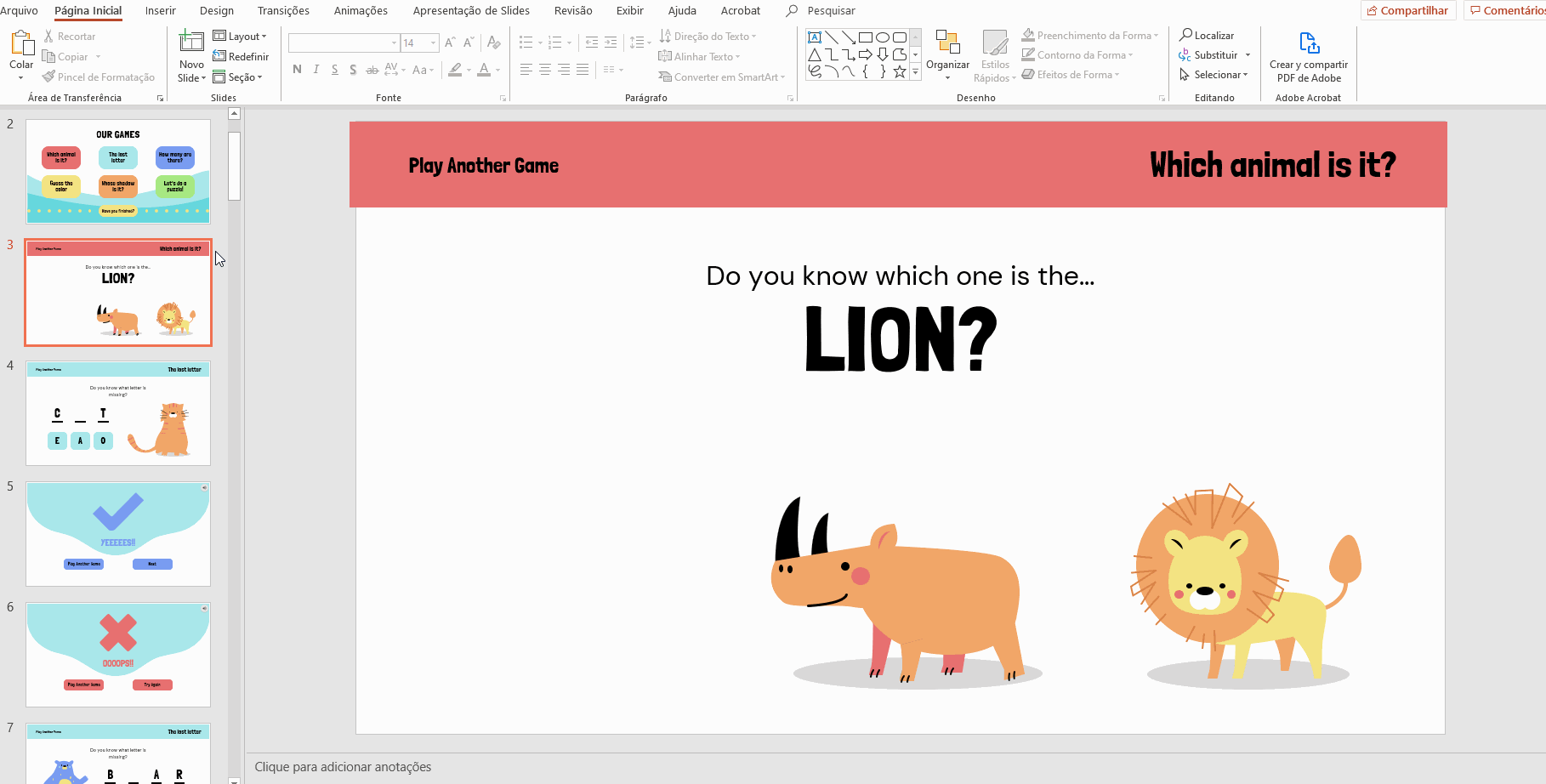Open line spacing dropdown

pyautogui.click(x=640, y=43)
